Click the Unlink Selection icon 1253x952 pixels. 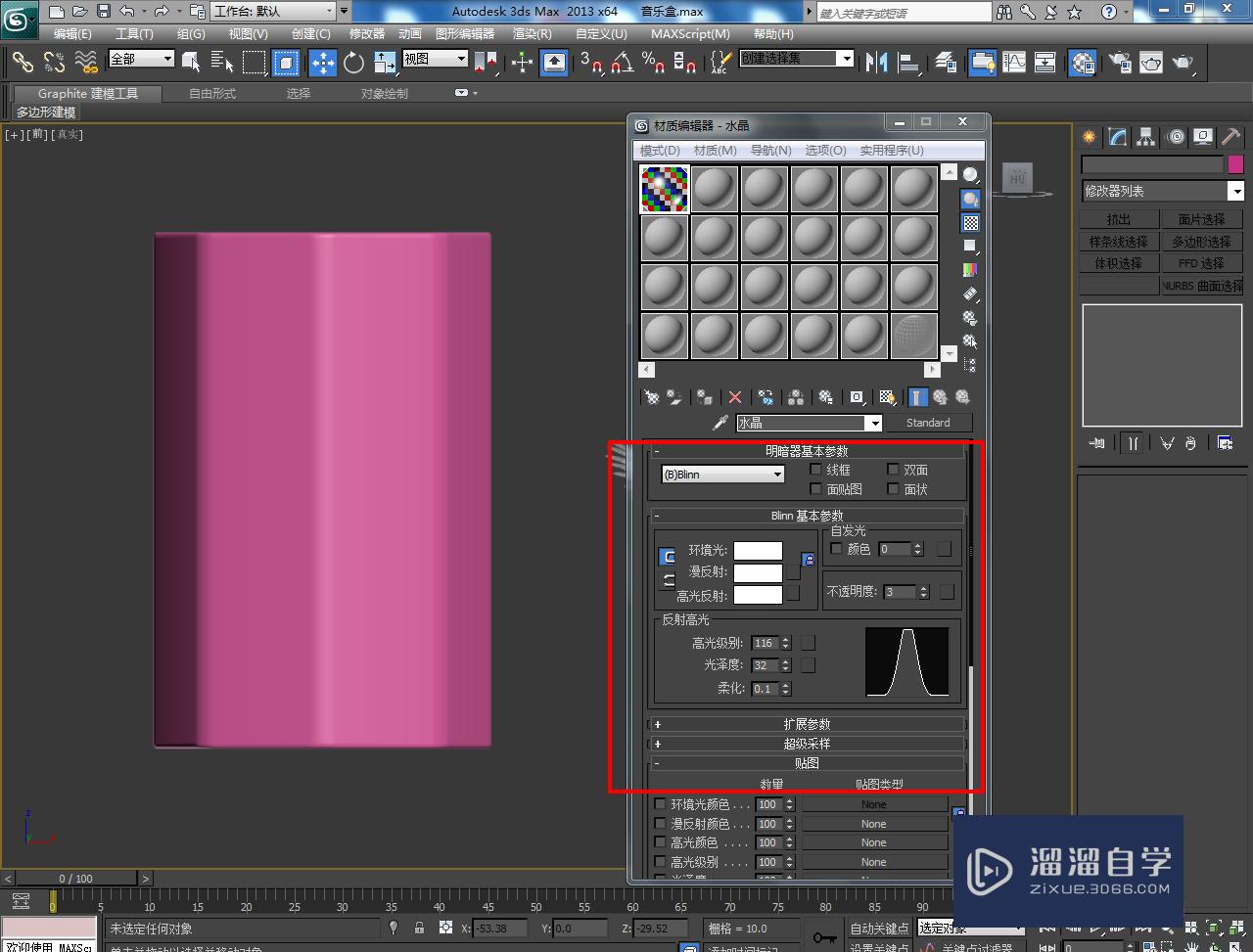[x=54, y=63]
